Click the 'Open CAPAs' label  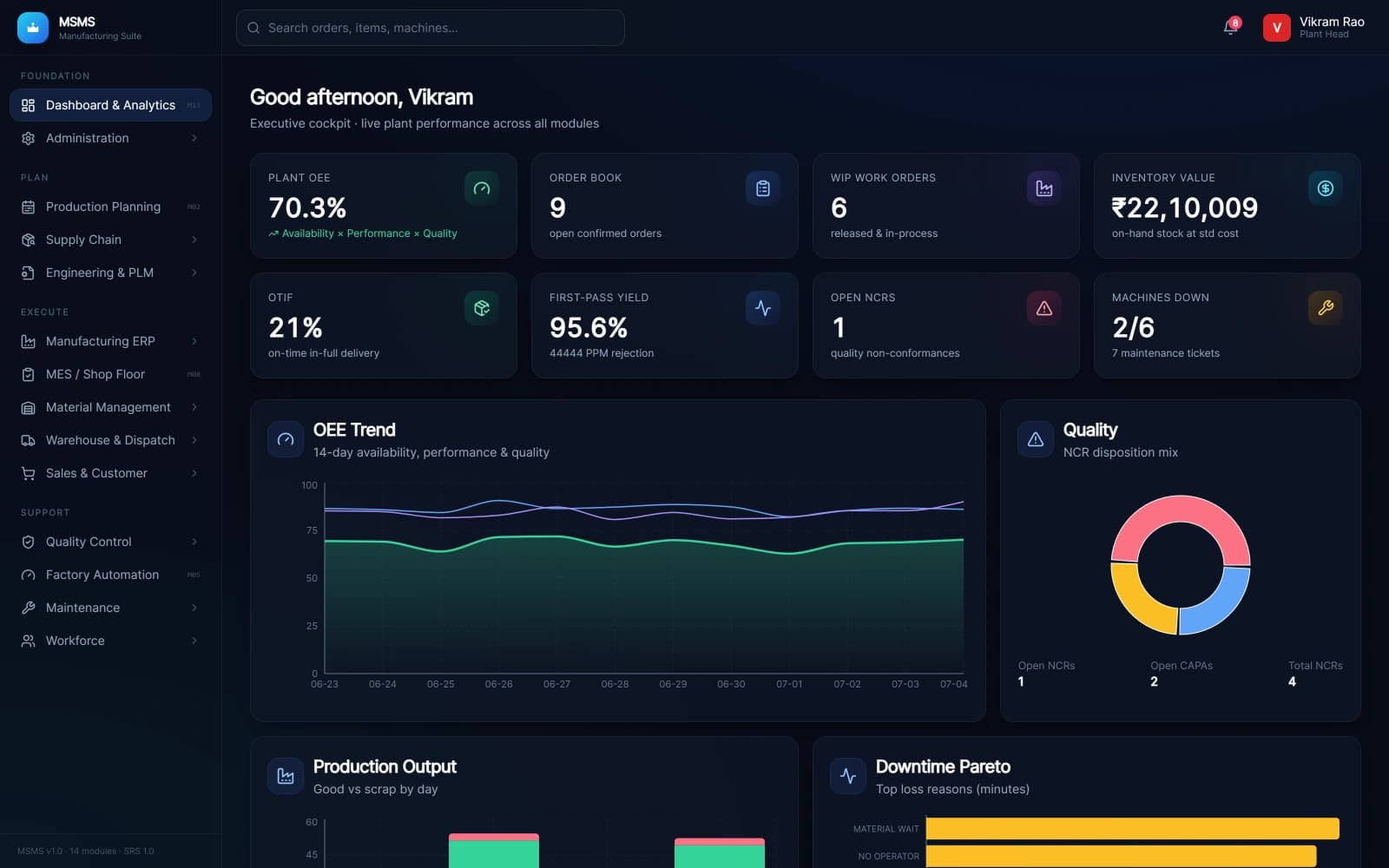tap(1182, 666)
